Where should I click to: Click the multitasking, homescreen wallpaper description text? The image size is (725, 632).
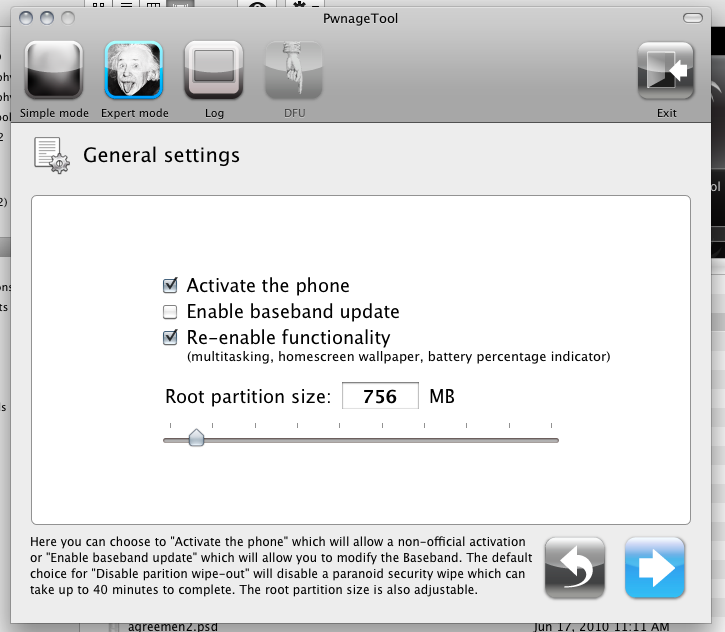point(399,356)
